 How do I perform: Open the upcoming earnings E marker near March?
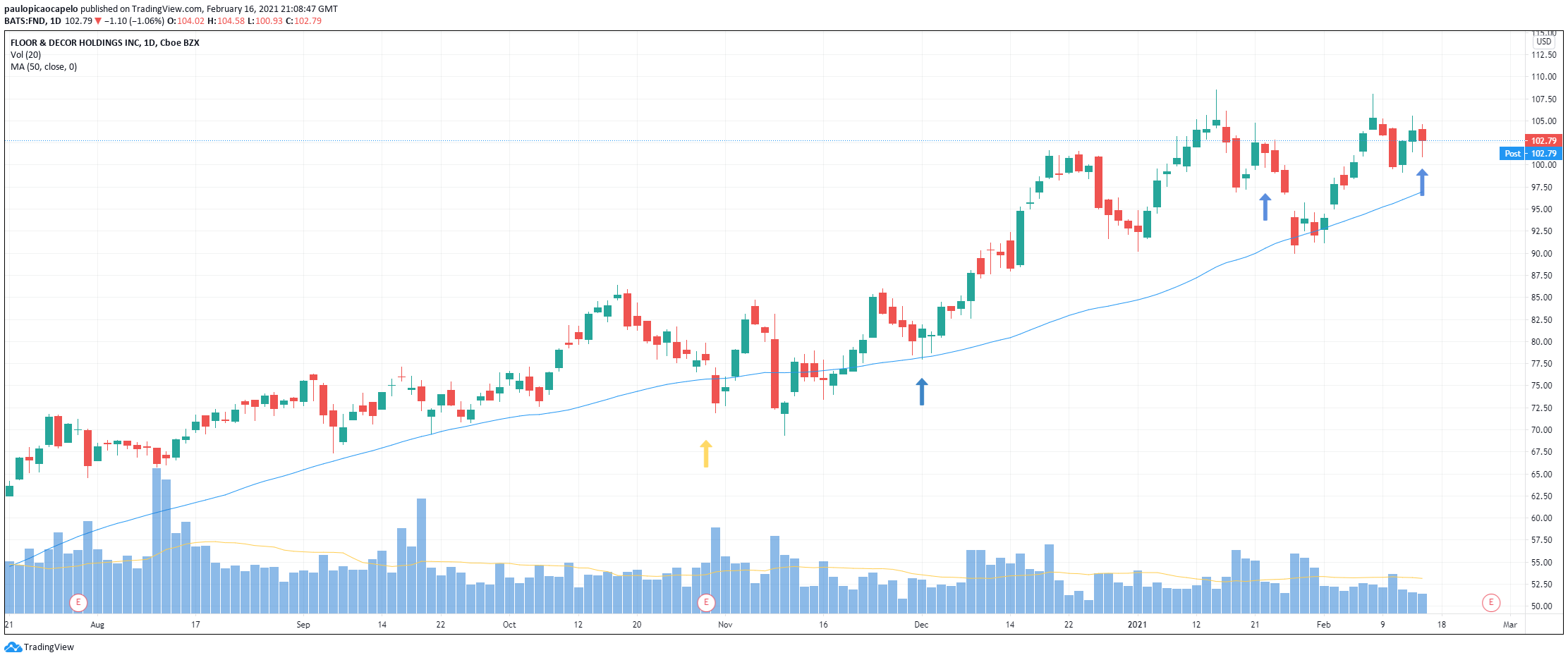(1490, 603)
